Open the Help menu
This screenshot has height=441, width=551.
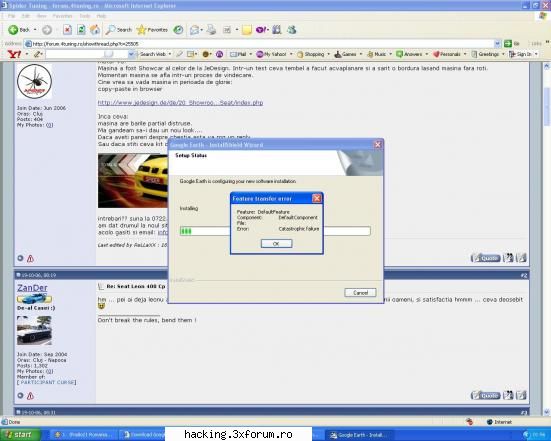[101, 16]
